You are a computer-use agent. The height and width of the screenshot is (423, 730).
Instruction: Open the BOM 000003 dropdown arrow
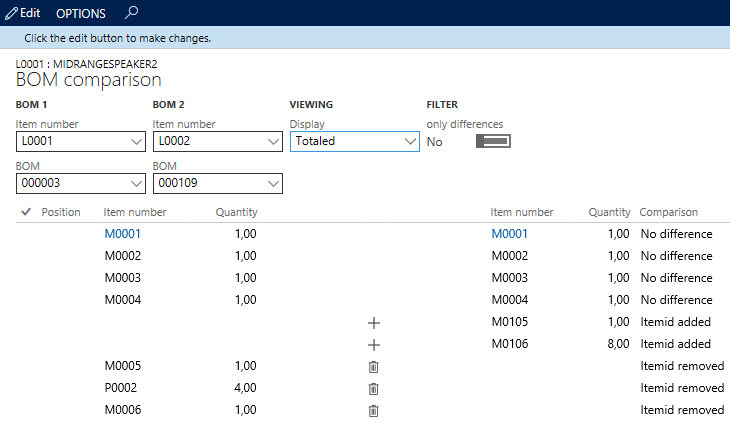(x=136, y=183)
